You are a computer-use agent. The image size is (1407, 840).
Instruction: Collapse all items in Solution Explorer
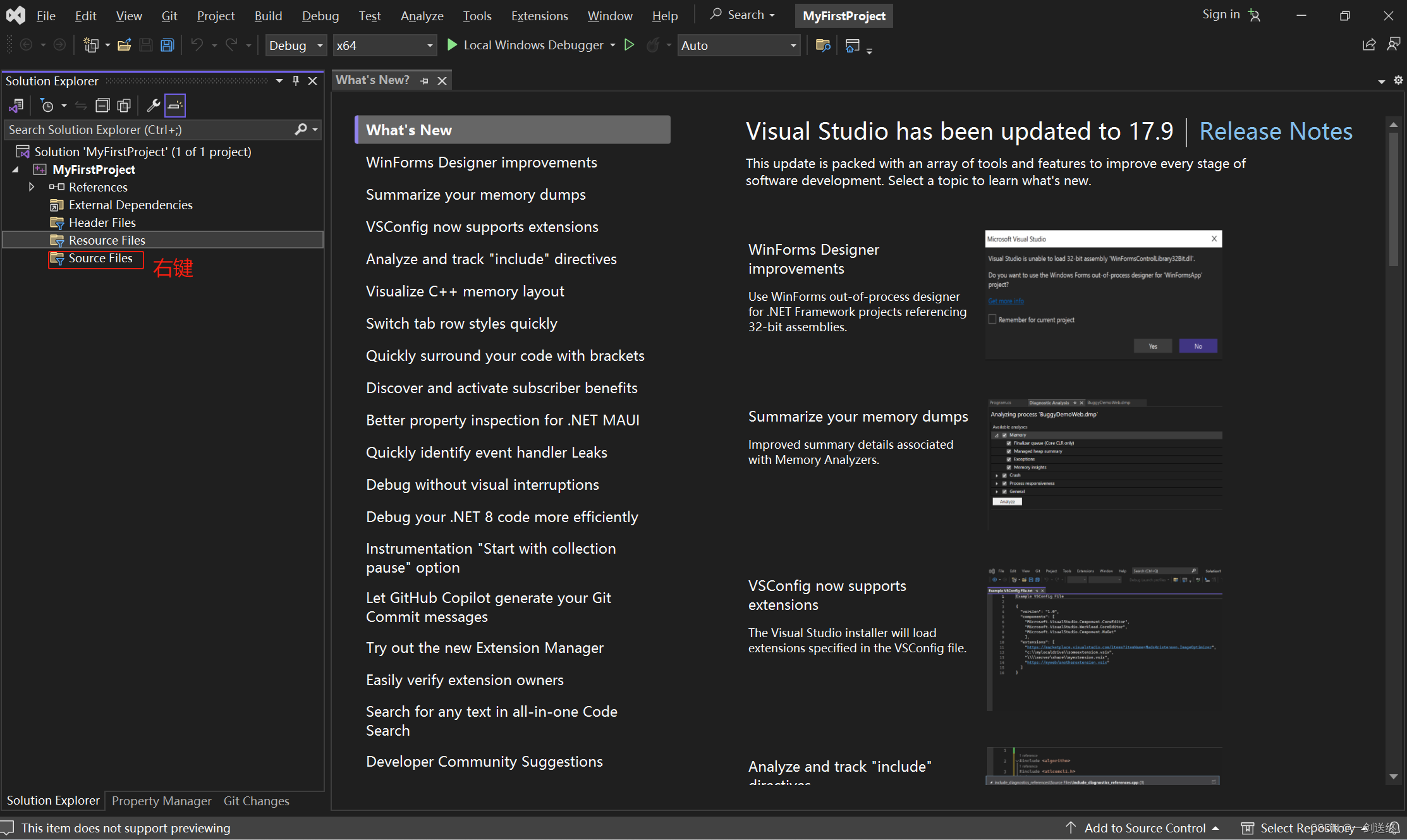[x=102, y=105]
